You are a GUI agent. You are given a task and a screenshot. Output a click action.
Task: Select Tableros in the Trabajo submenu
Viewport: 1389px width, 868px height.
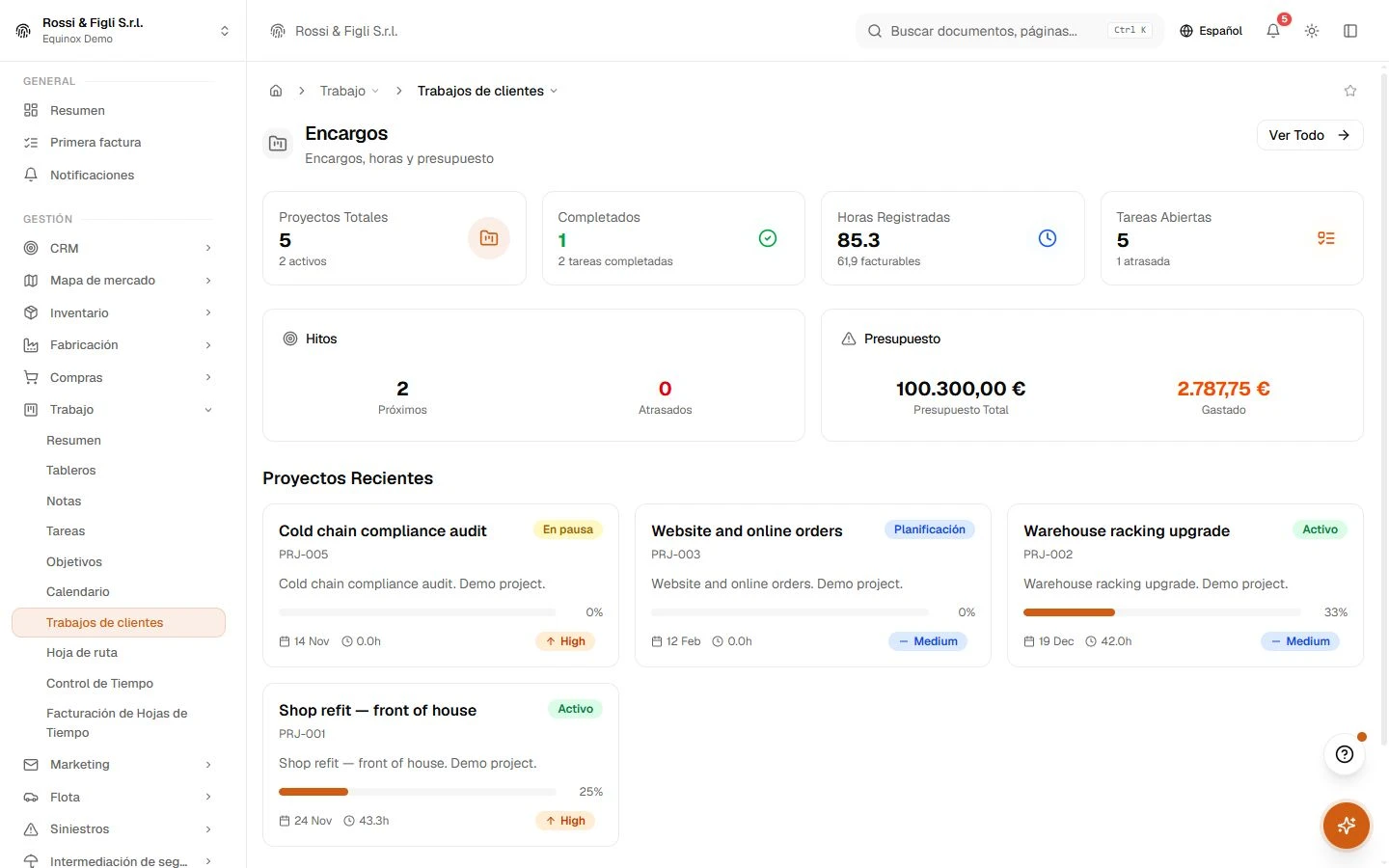71,471
